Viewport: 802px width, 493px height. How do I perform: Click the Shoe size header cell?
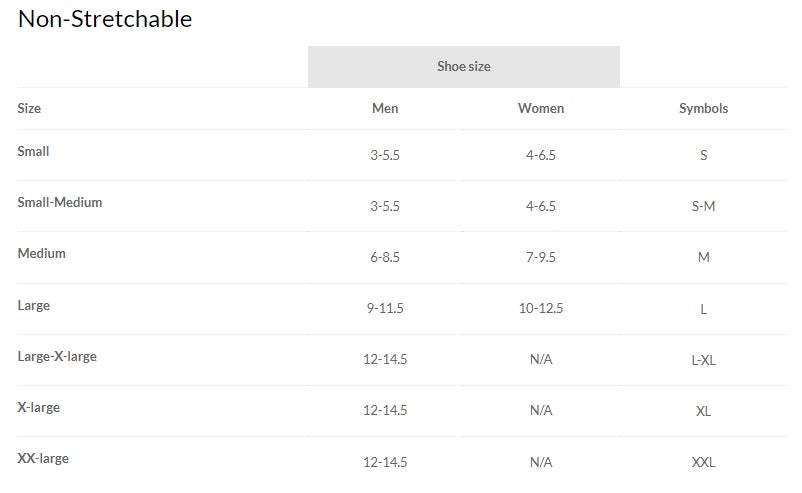click(463, 67)
